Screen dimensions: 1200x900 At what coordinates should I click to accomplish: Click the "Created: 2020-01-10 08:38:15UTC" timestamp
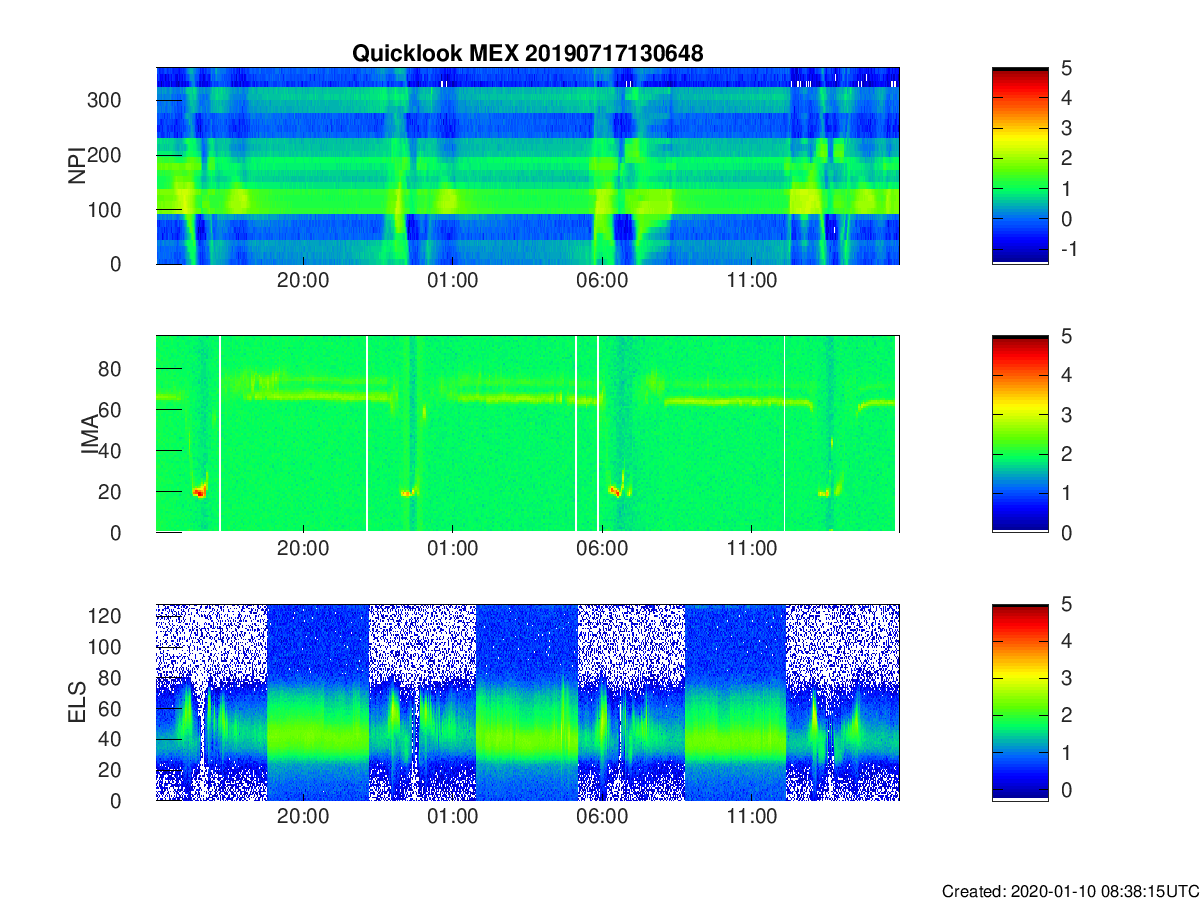pos(1069,891)
